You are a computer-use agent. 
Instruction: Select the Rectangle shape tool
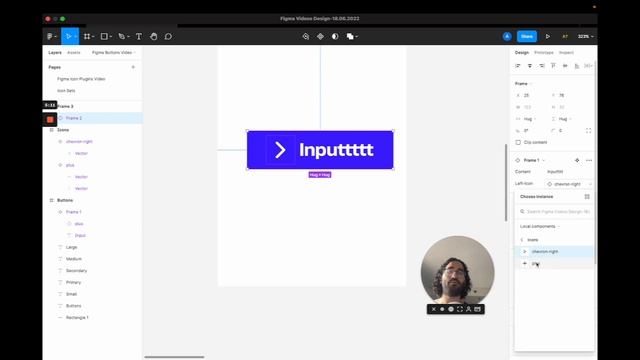pos(104,36)
